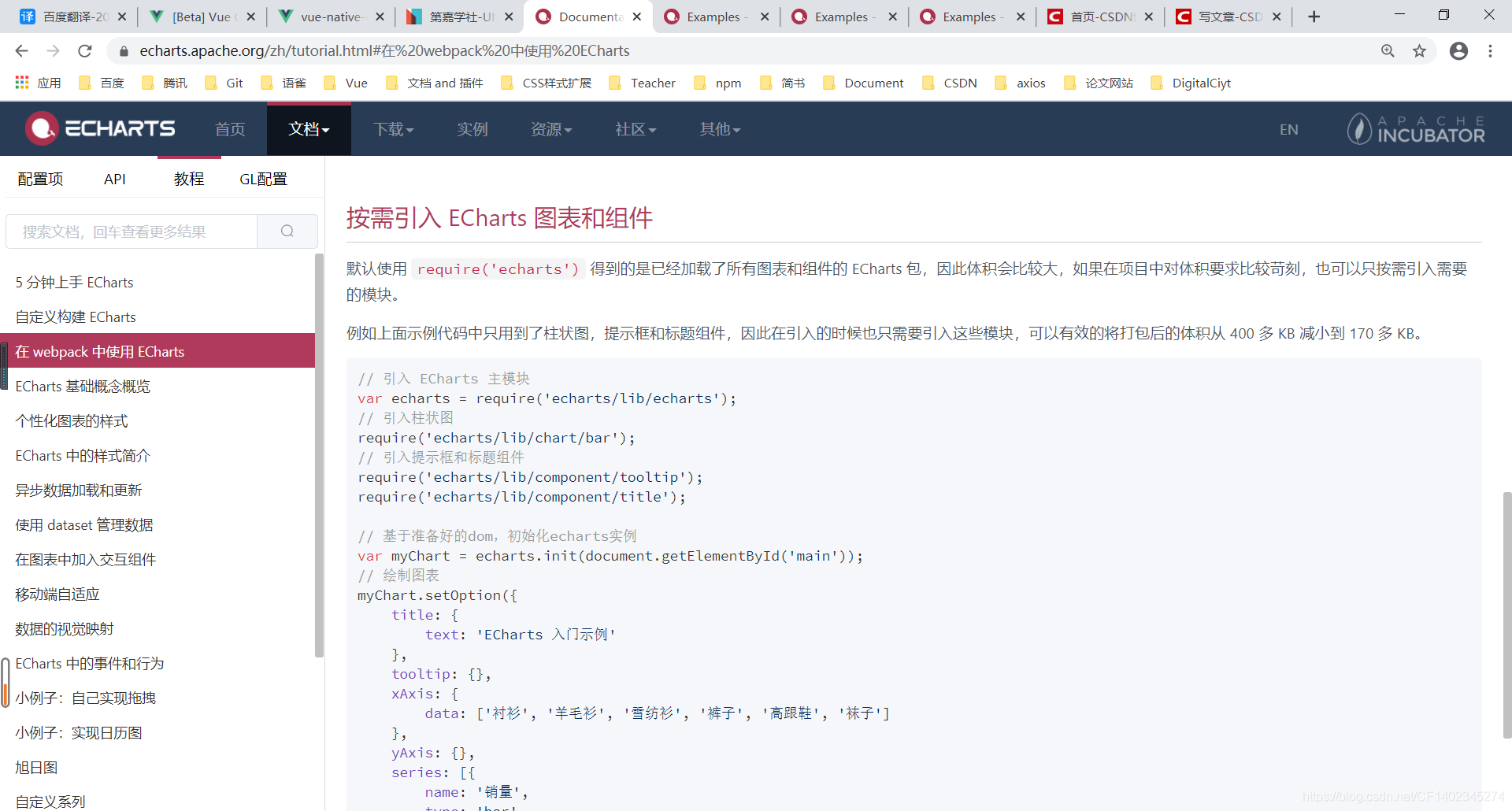Switch language with the EN link
The image size is (1512, 811).
tap(1288, 130)
